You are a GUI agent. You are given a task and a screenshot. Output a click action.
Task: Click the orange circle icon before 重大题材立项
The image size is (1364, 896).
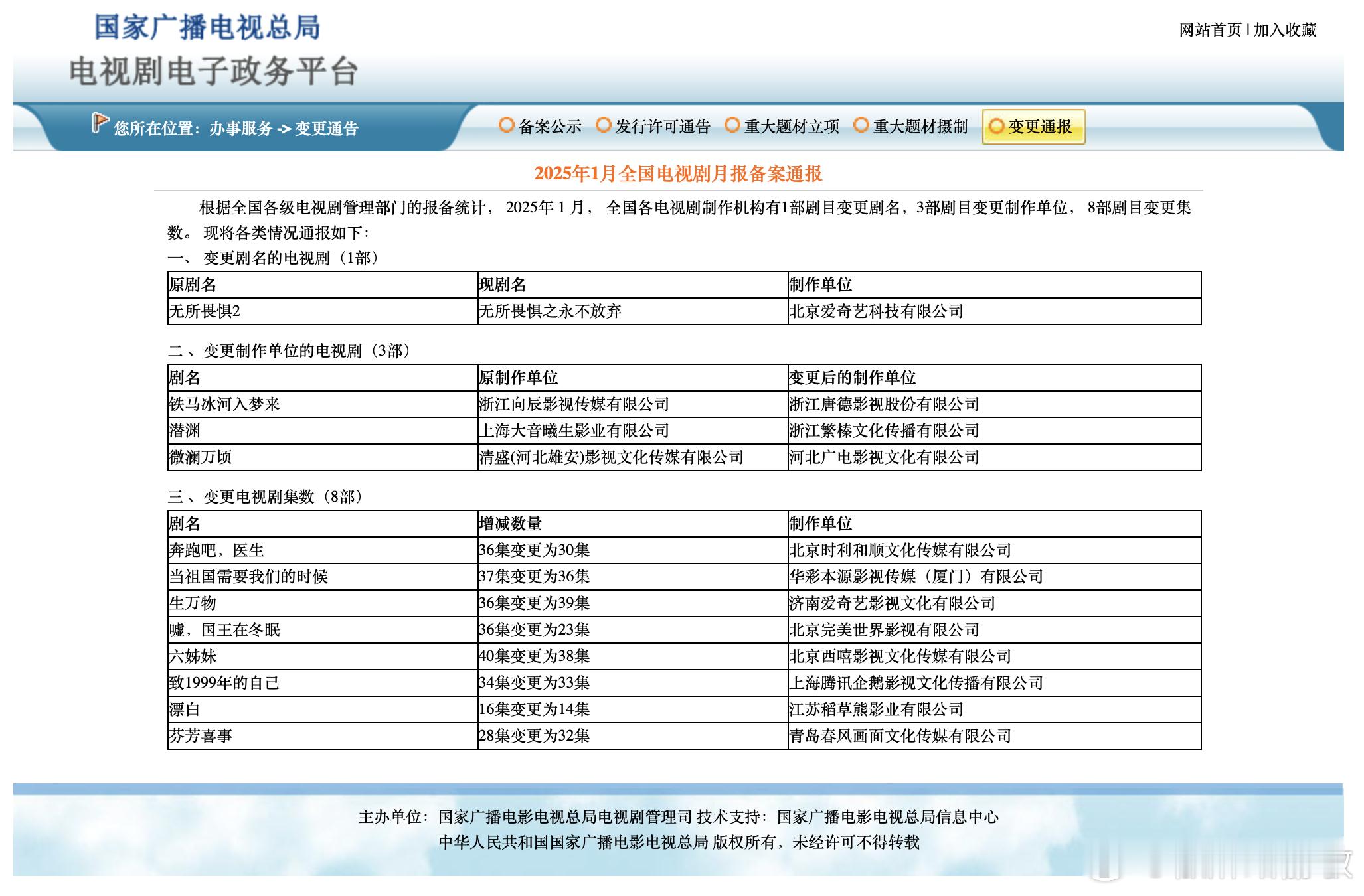click(732, 125)
